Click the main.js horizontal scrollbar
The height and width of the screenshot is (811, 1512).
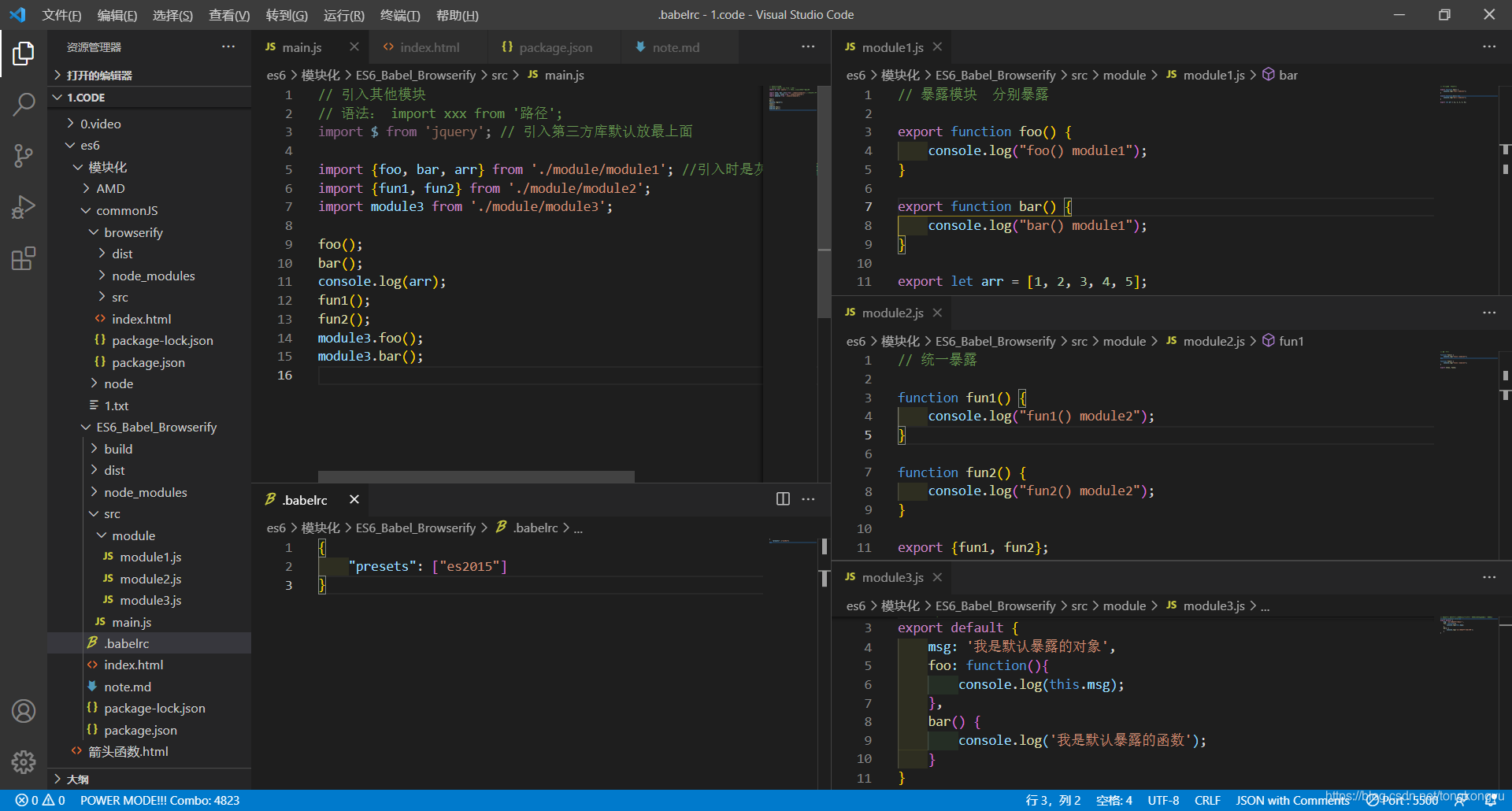pyautogui.click(x=476, y=476)
